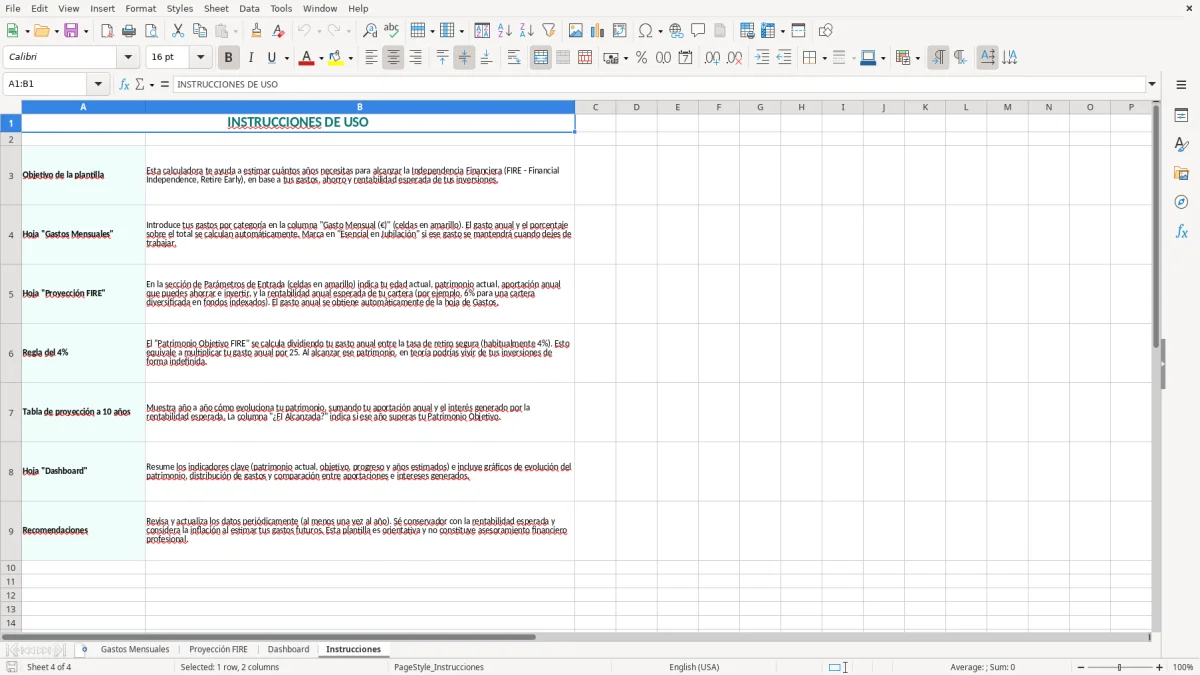Export directly as PDF

tap(107, 31)
